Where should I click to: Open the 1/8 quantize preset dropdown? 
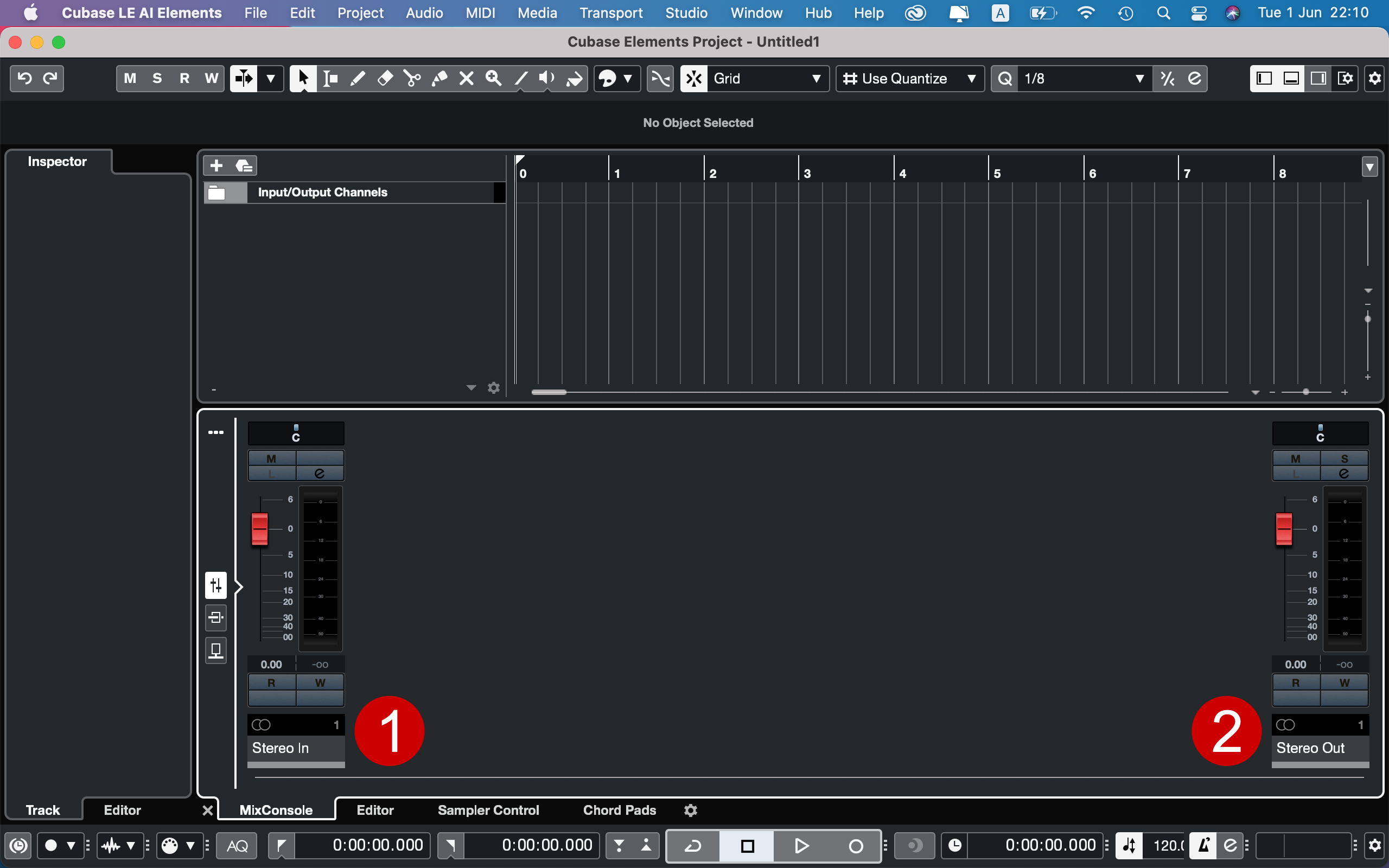[x=1085, y=78]
